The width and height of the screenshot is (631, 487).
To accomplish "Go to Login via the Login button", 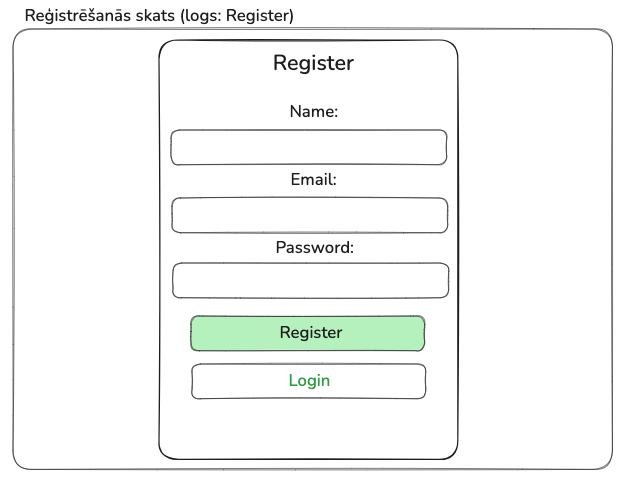I will click(308, 381).
